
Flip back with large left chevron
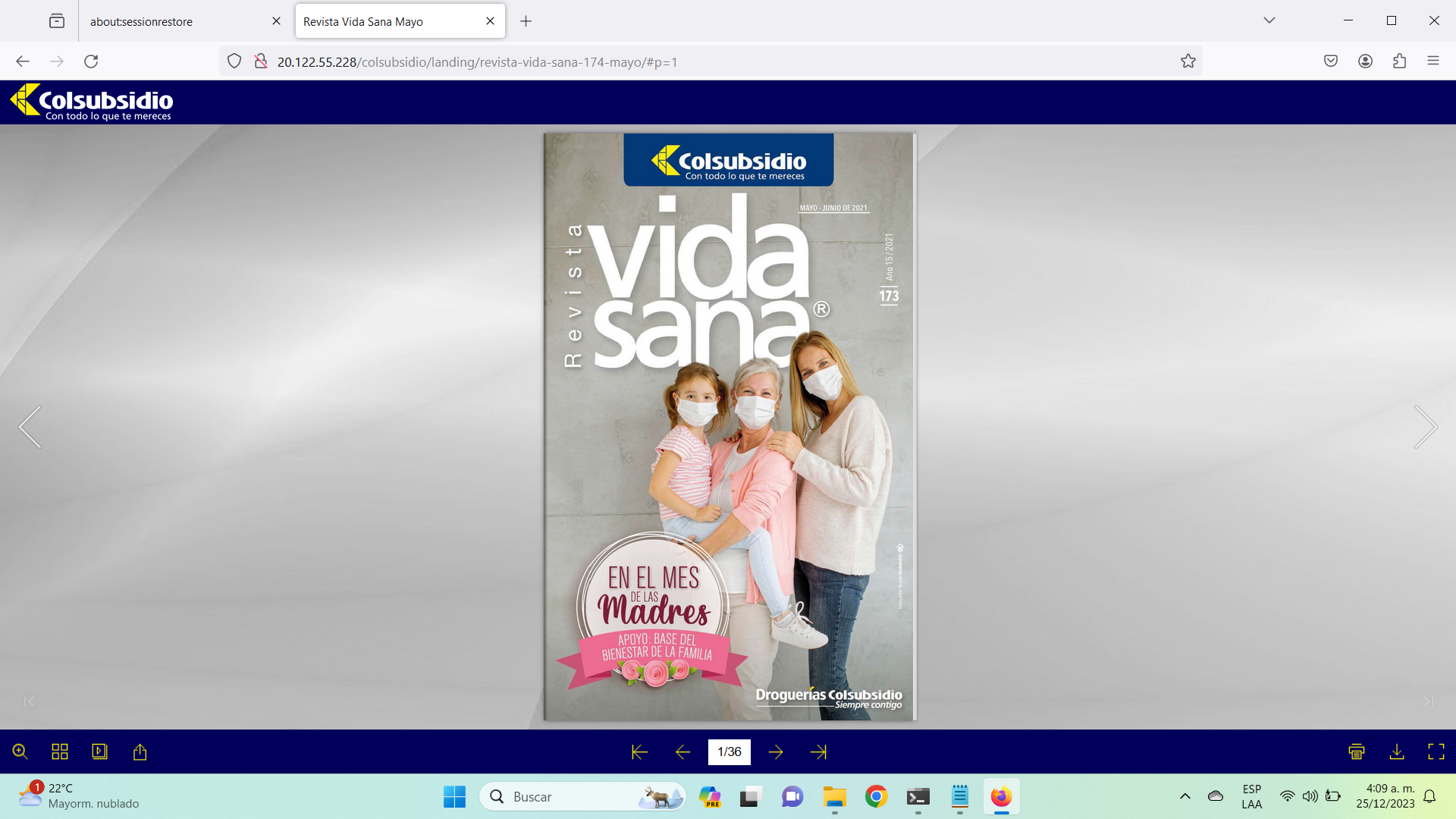[x=30, y=427]
